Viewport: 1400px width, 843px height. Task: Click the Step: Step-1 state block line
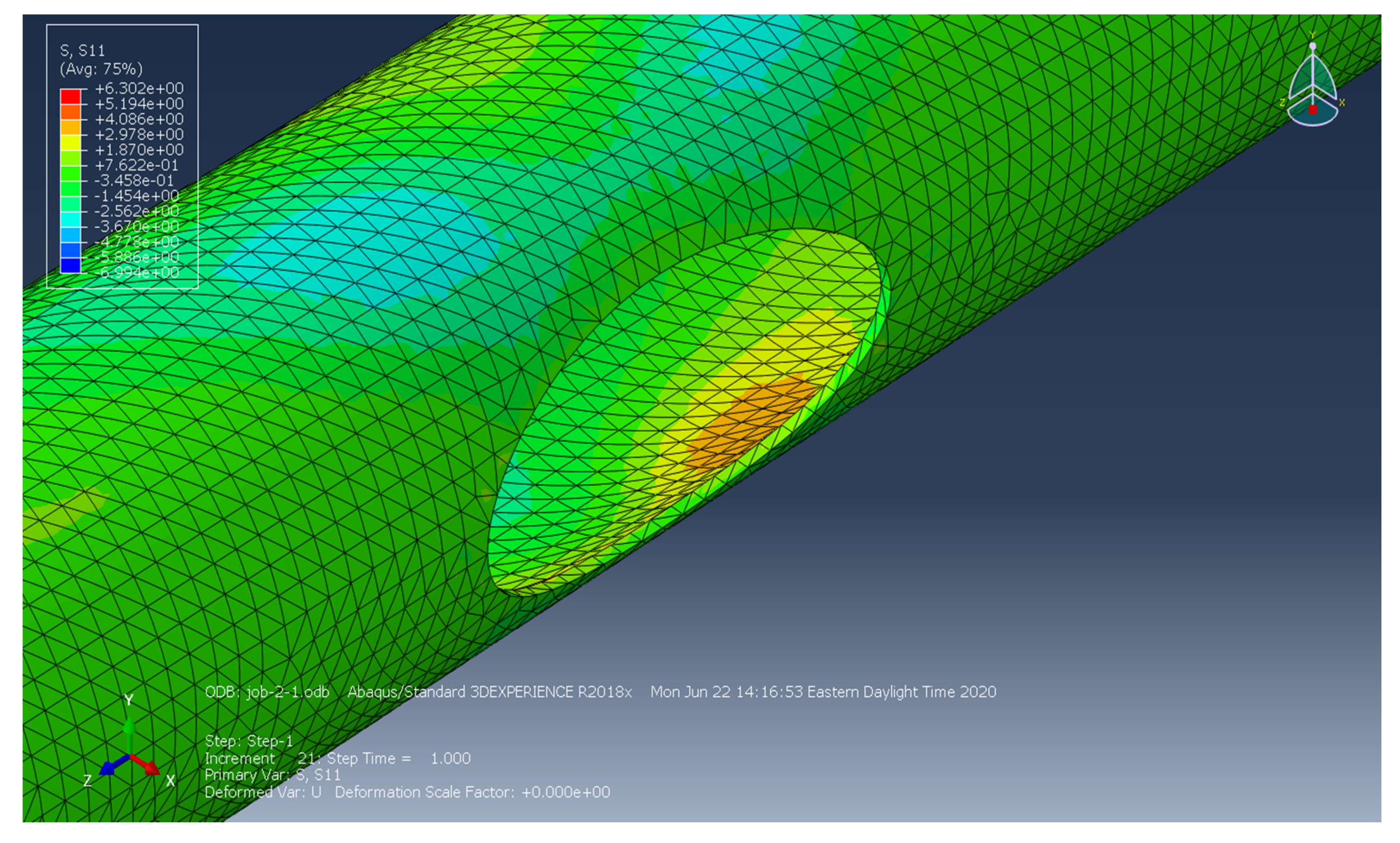tap(248, 741)
